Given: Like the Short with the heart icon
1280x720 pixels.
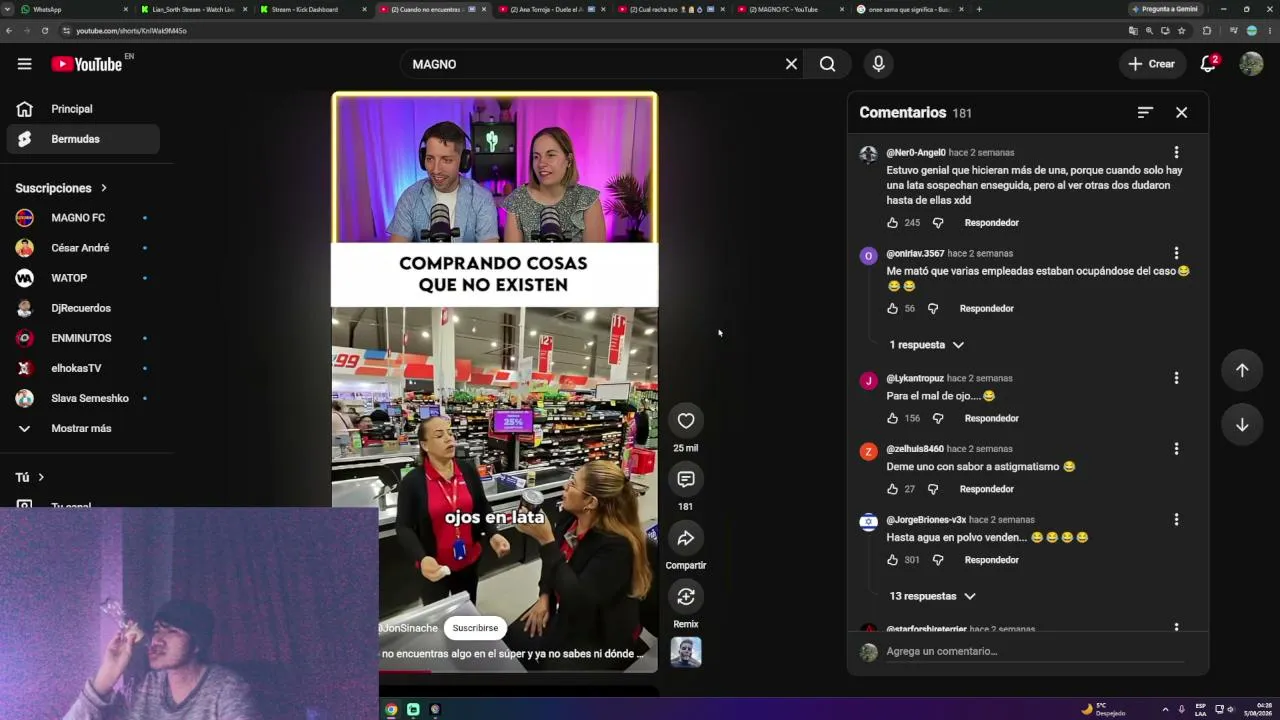Looking at the screenshot, I should coord(686,421).
